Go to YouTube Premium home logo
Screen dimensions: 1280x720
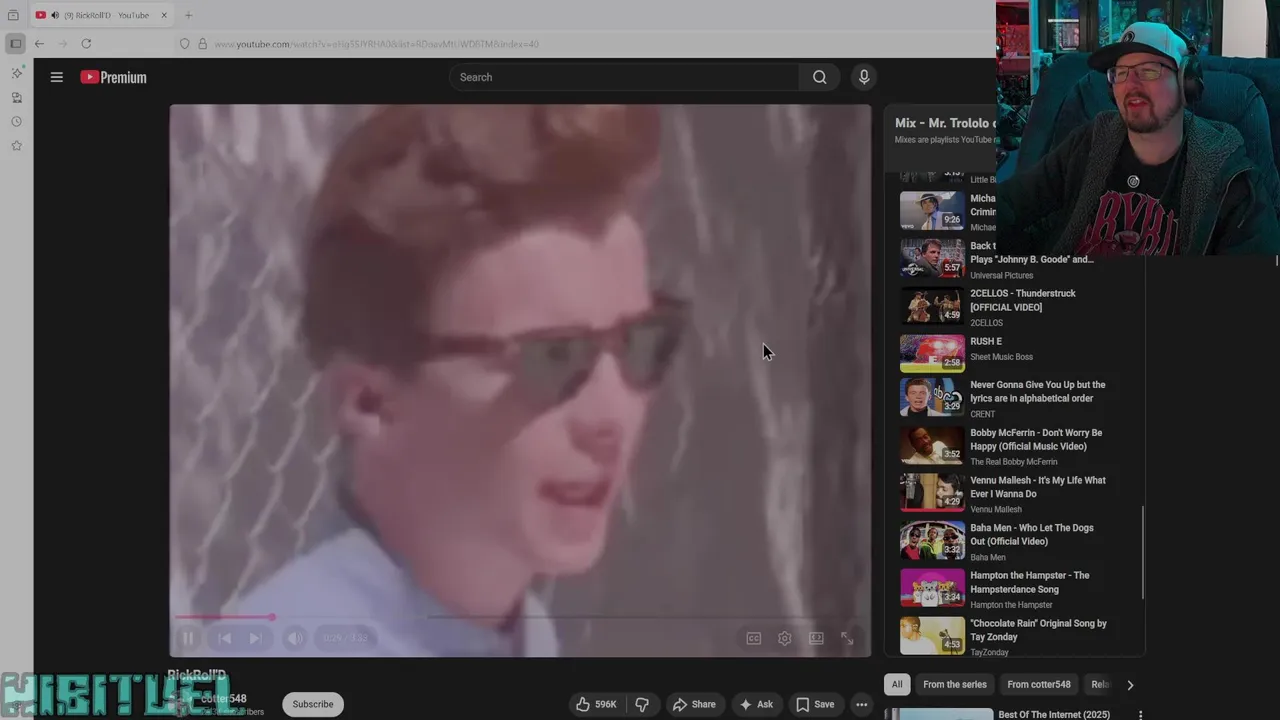(x=114, y=77)
